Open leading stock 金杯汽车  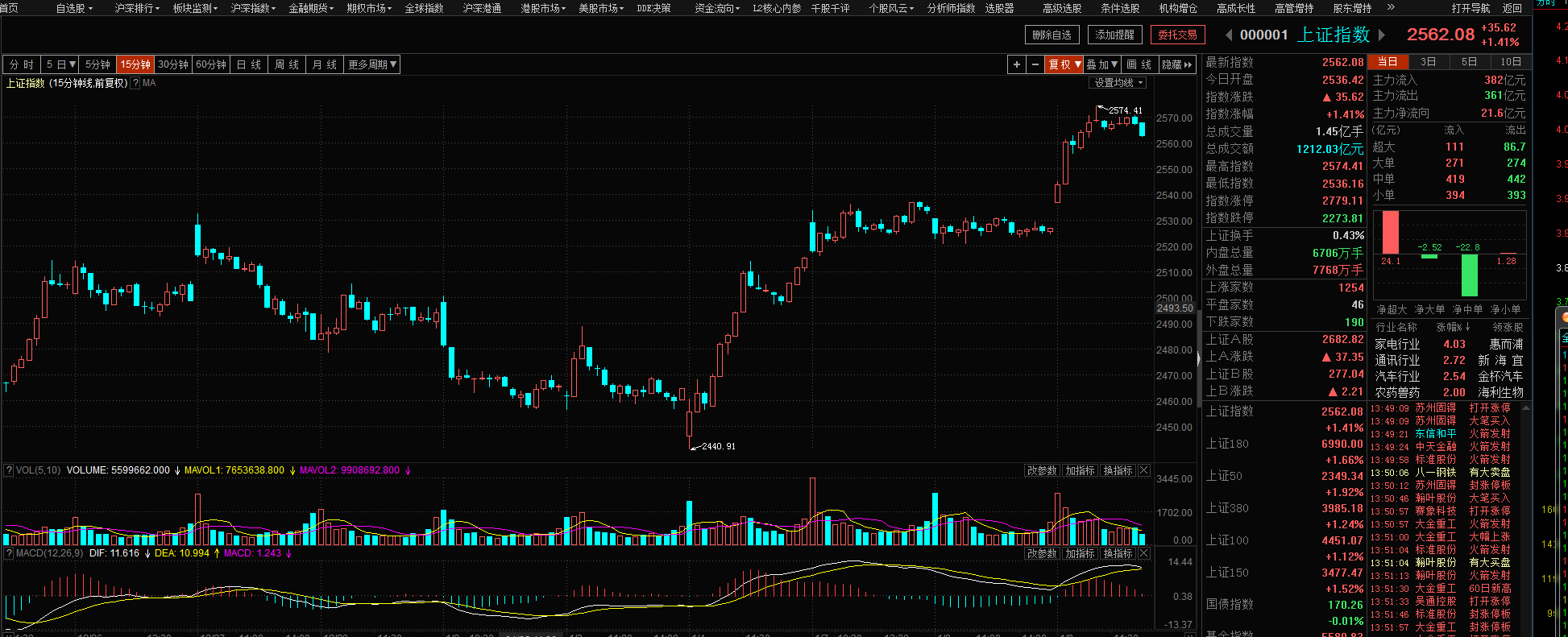coord(1500,376)
